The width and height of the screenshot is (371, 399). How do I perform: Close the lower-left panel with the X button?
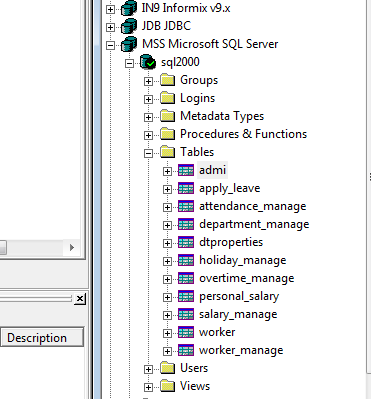click(80, 299)
